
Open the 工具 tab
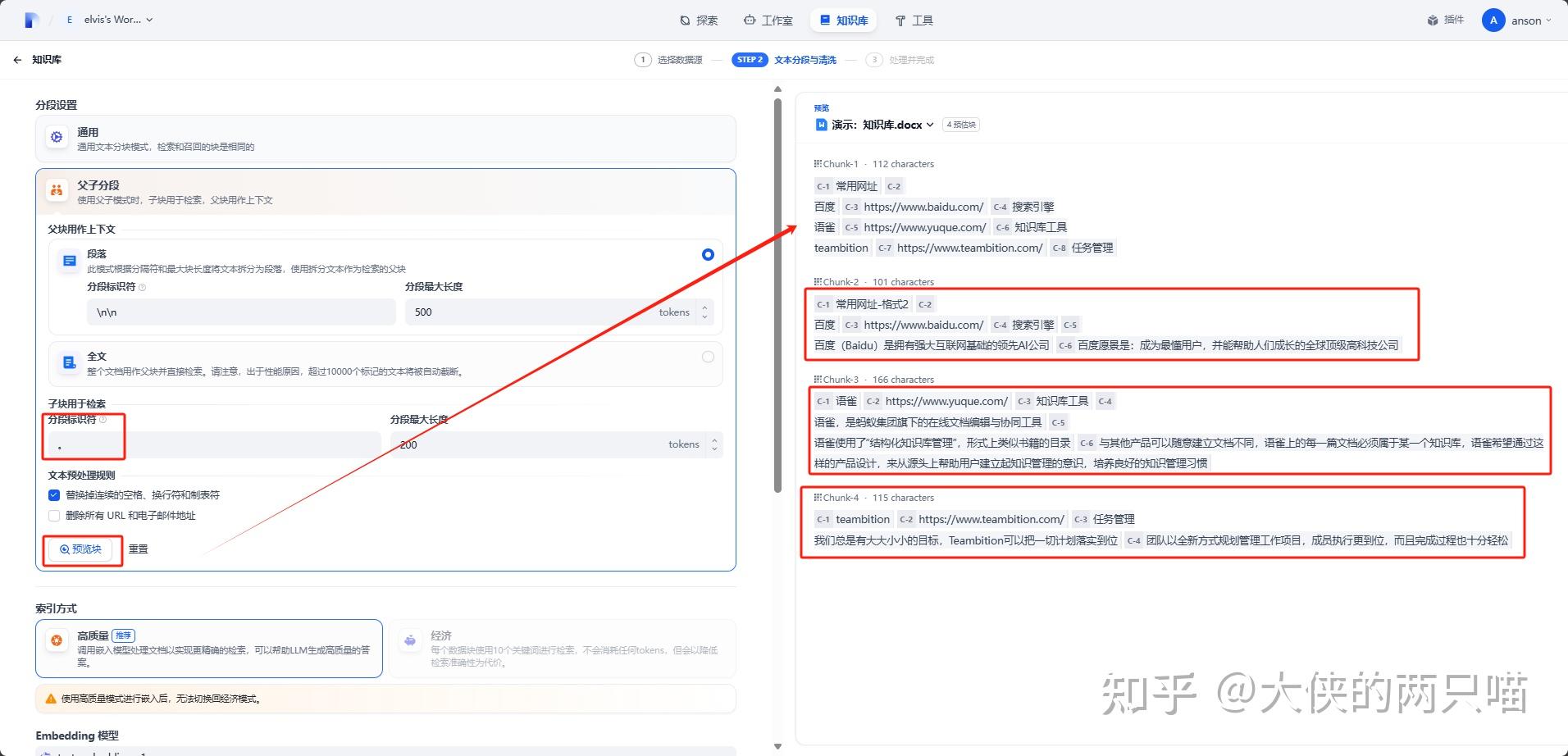coord(914,20)
